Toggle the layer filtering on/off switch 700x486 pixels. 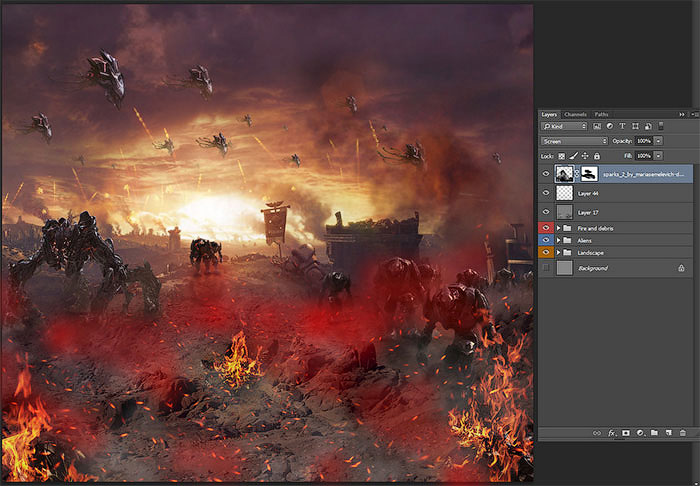pyautogui.click(x=661, y=126)
